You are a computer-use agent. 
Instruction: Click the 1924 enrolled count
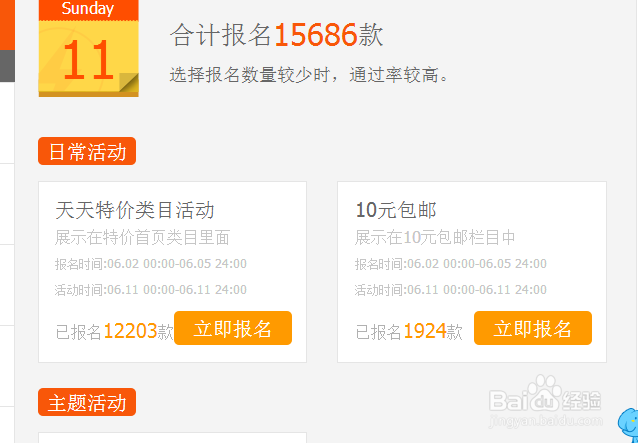(425, 332)
